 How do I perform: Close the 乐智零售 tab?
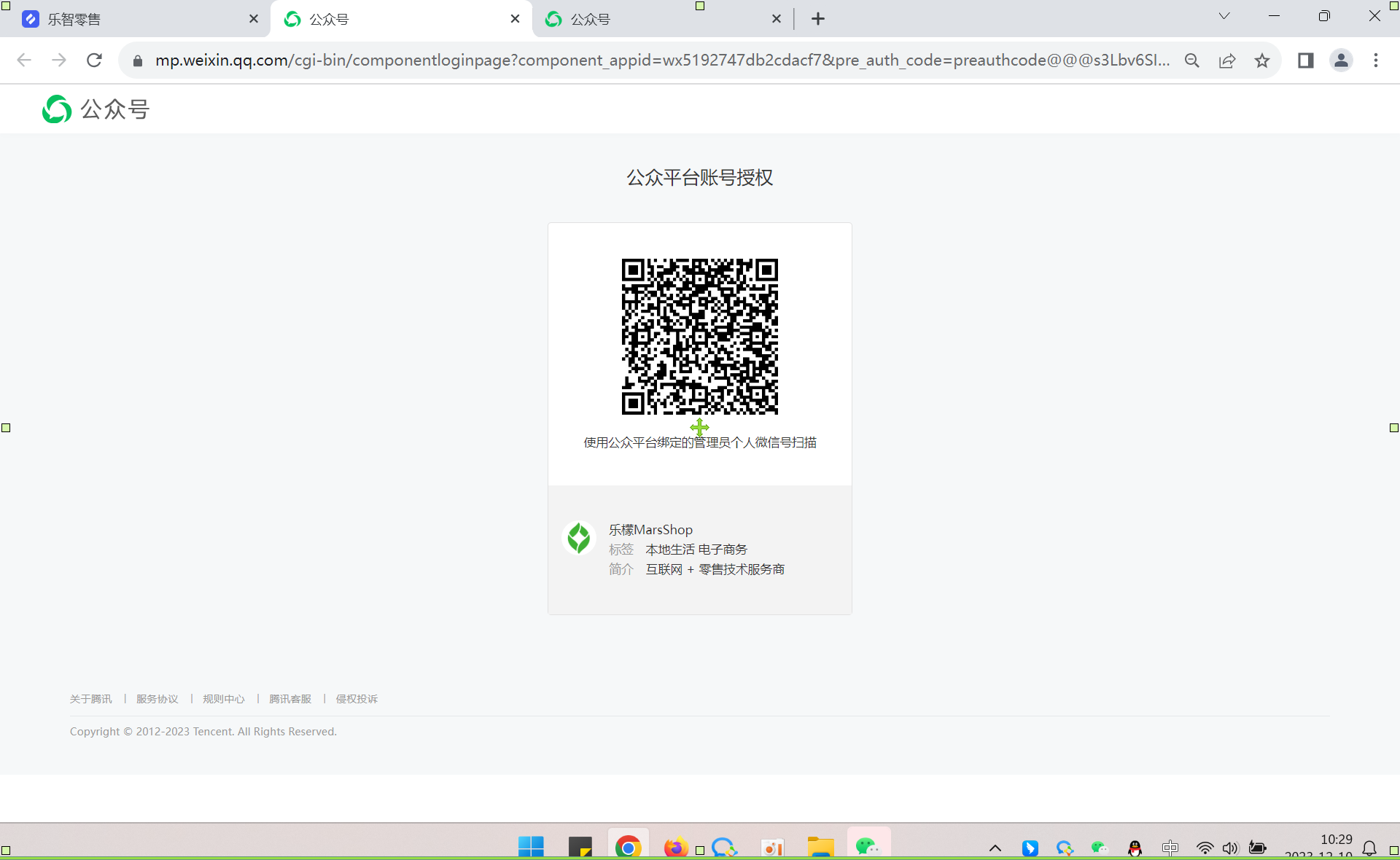254,19
